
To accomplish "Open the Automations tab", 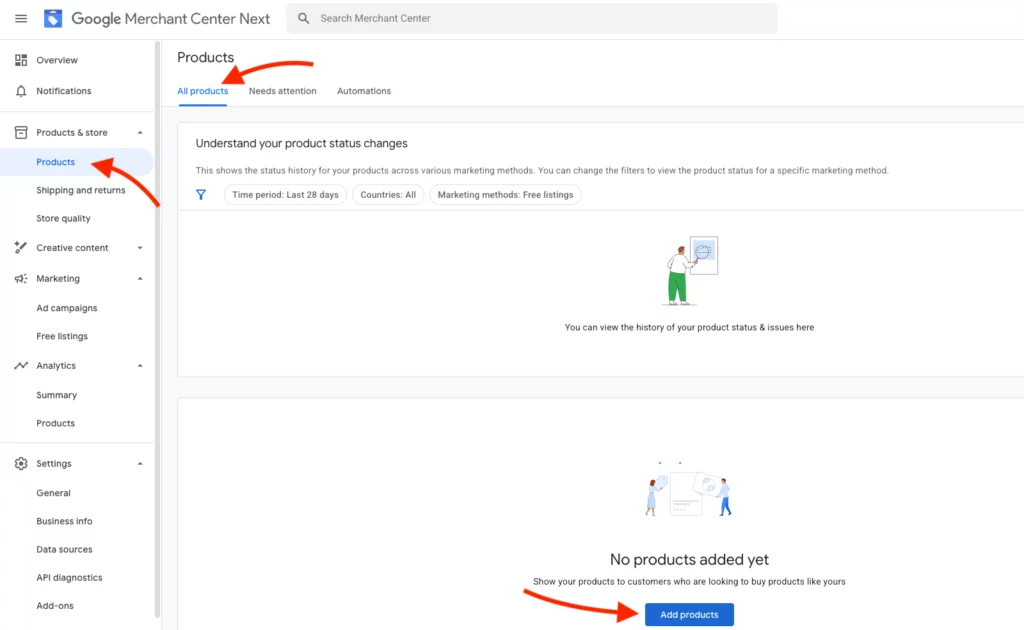I will pos(363,90).
